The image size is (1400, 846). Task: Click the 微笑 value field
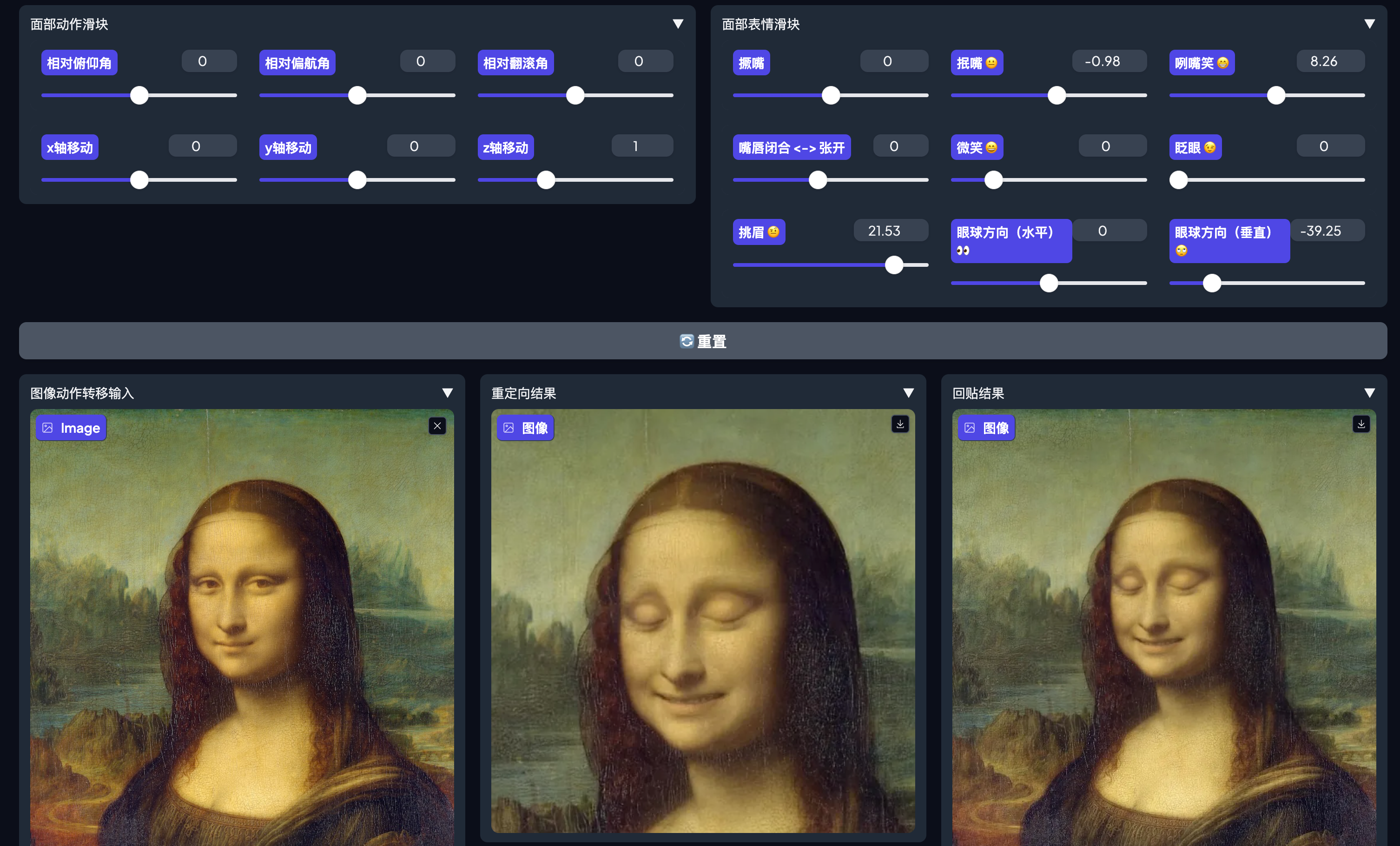(x=1112, y=146)
